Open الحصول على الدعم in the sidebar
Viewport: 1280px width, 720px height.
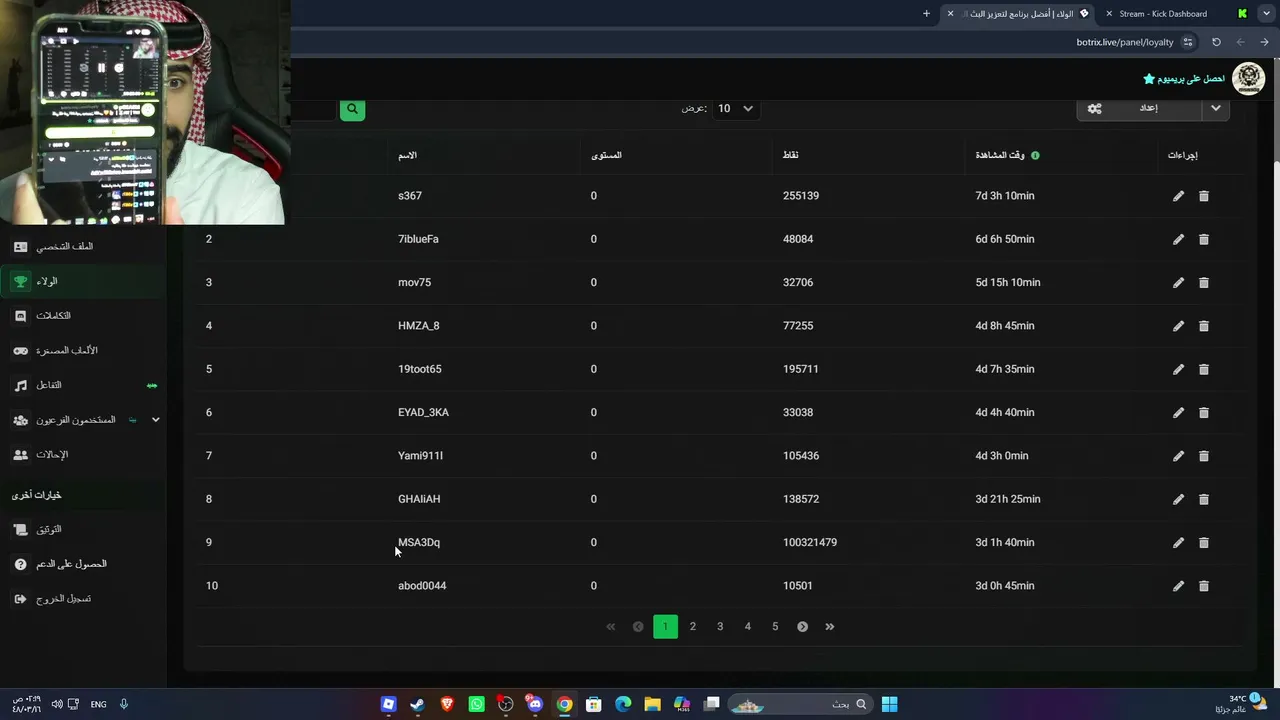(x=83, y=564)
